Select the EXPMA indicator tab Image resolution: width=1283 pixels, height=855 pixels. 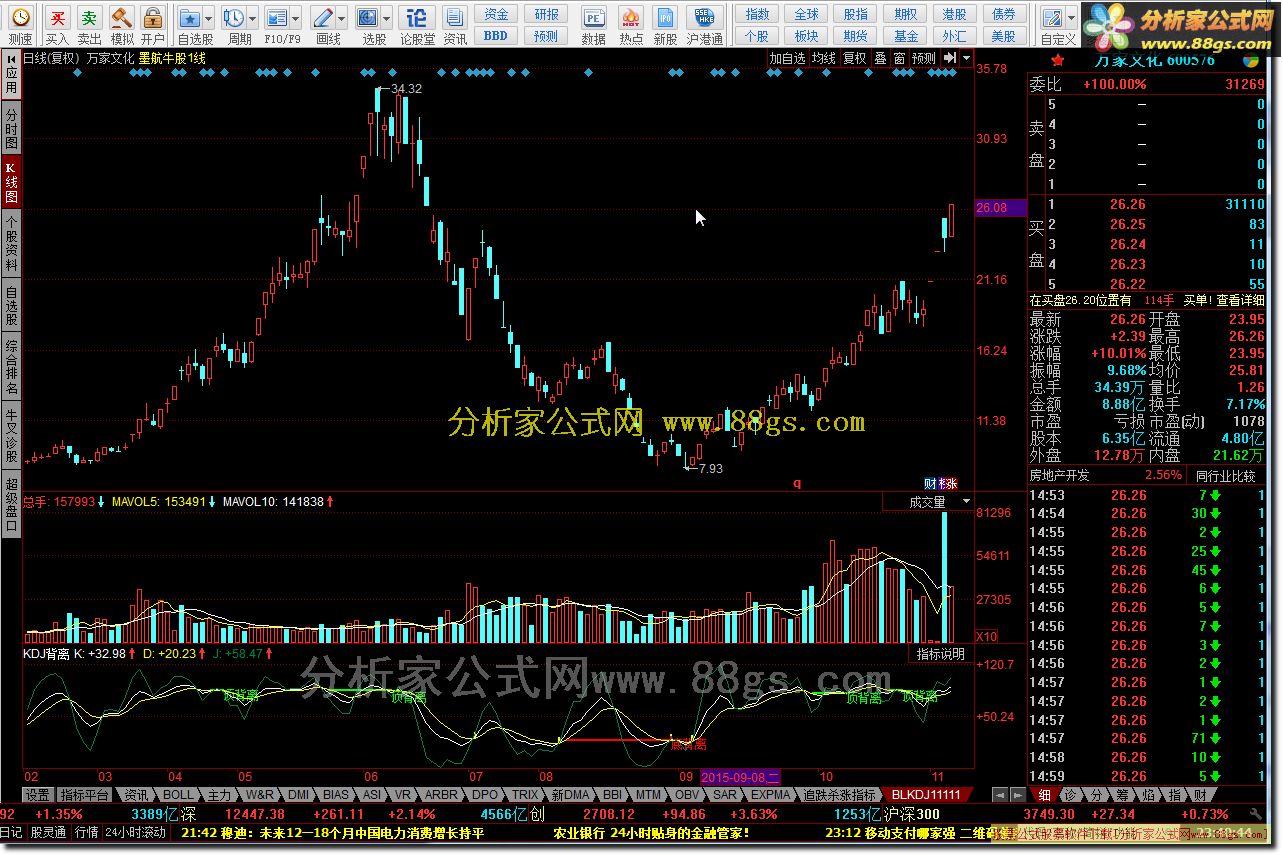click(771, 795)
